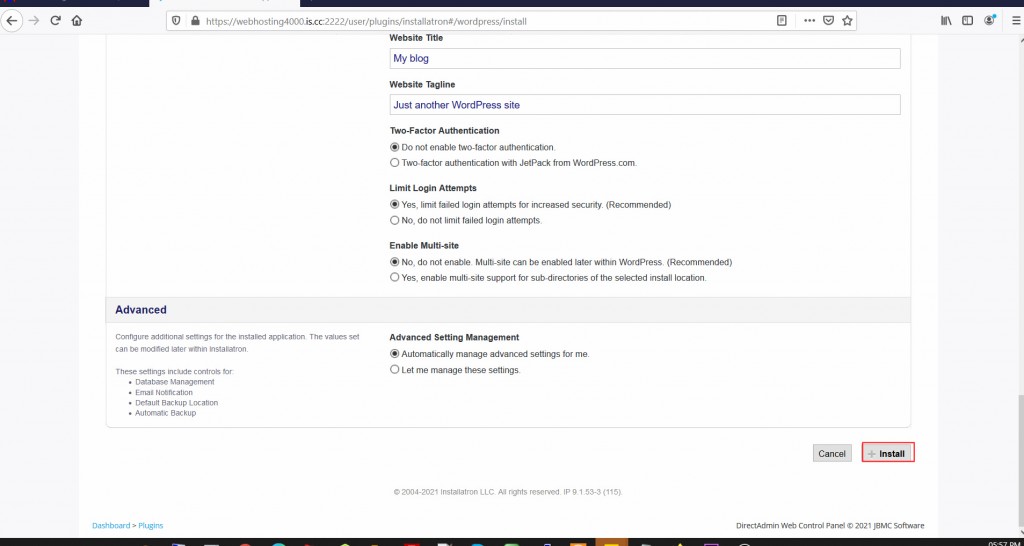This screenshot has height=546, width=1024.
Task: Click the Enable Multi-site label
Action: coord(424,246)
